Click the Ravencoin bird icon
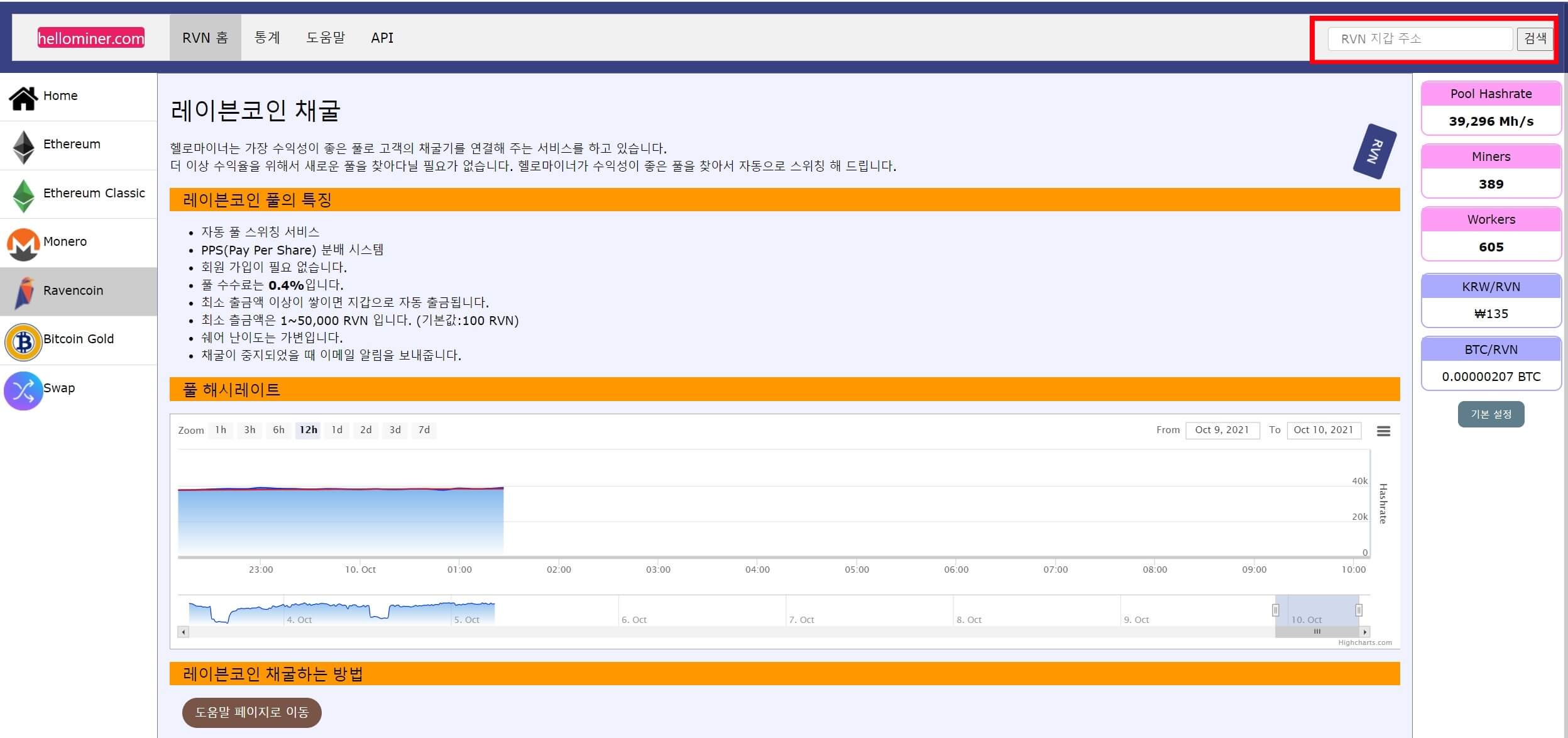 25,293
